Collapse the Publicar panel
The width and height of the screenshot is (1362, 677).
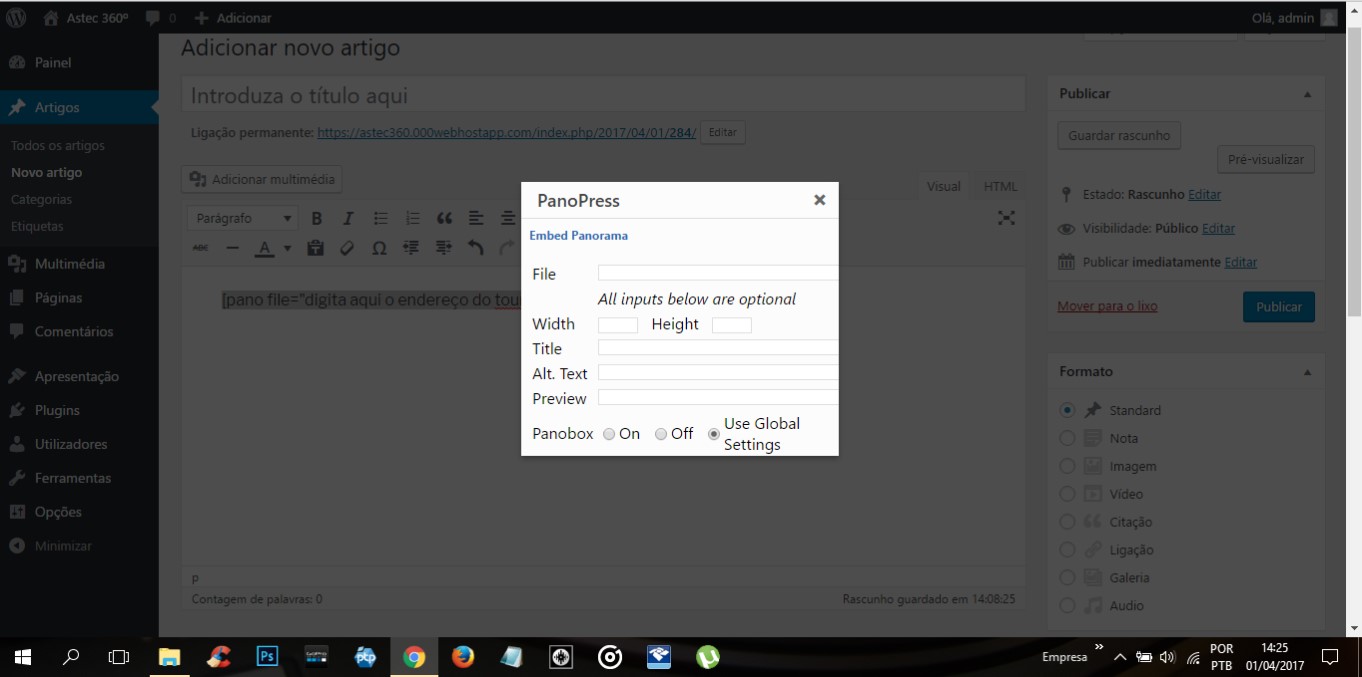(1307, 94)
